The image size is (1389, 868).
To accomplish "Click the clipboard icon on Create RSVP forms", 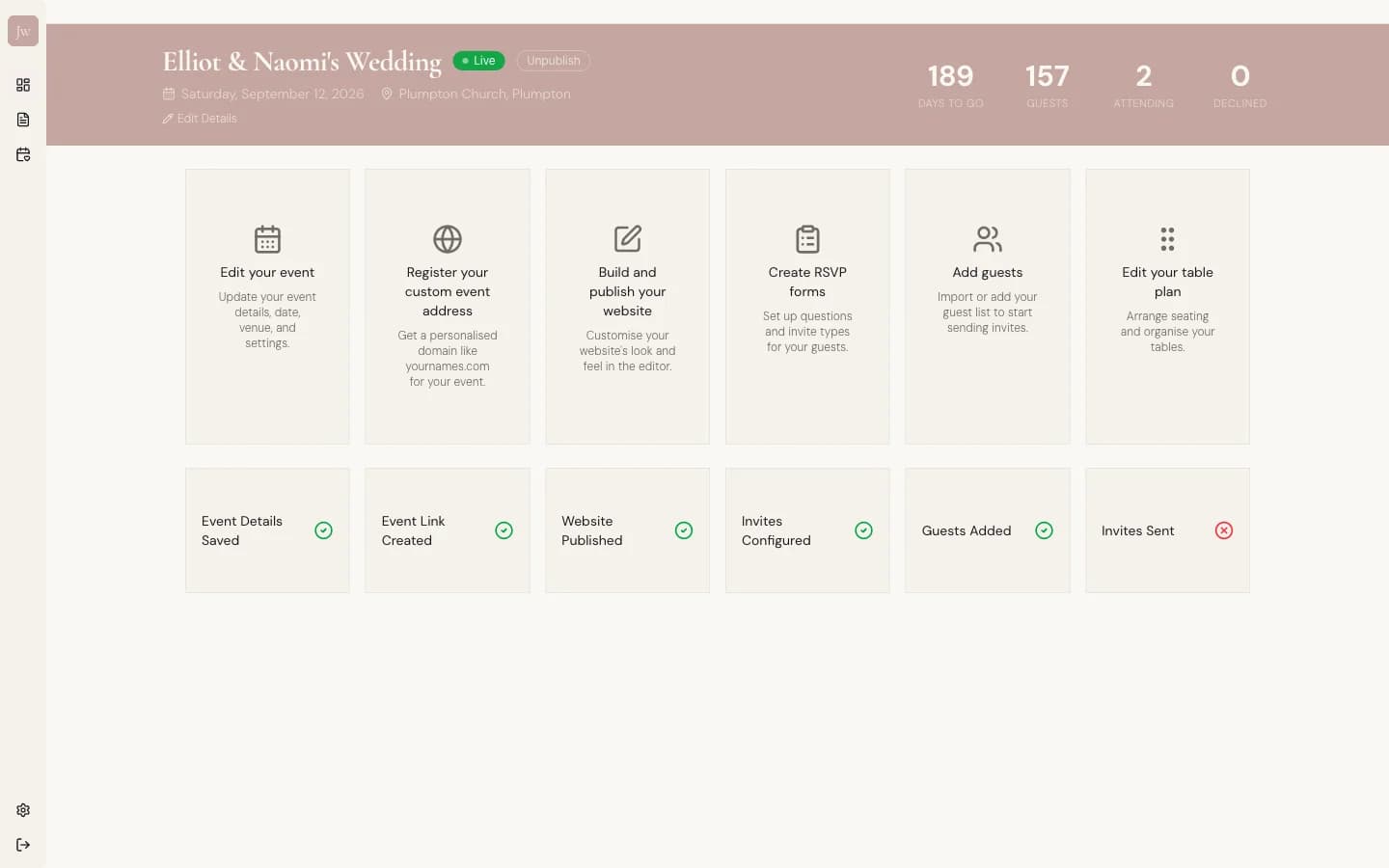I will (807, 239).
